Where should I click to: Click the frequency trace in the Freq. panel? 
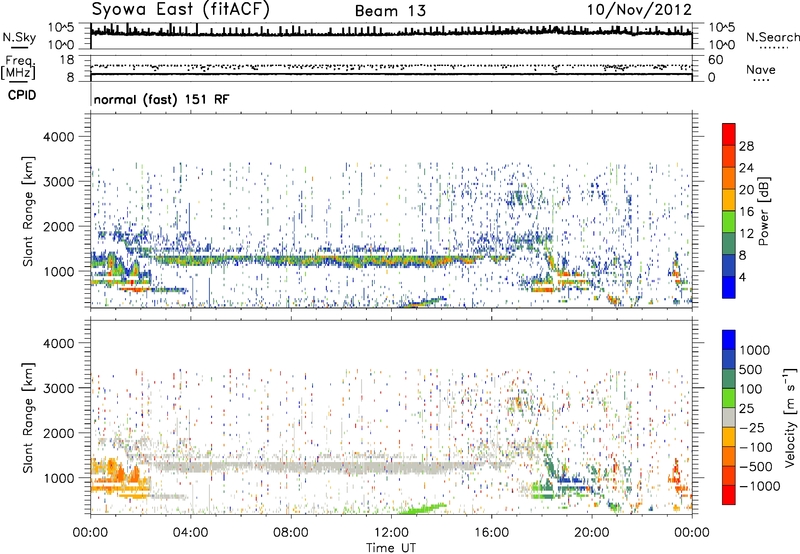click(x=391, y=74)
